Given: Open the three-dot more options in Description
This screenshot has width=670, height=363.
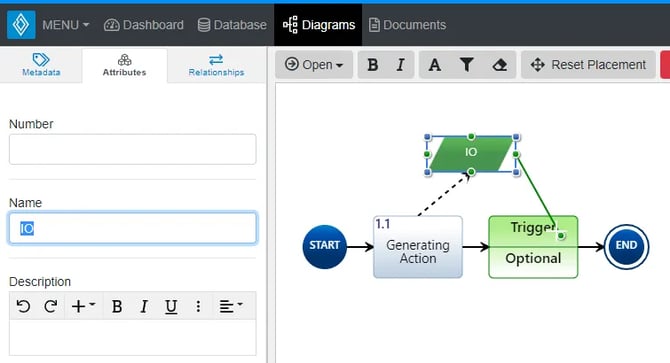Looking at the screenshot, I should tap(198, 306).
